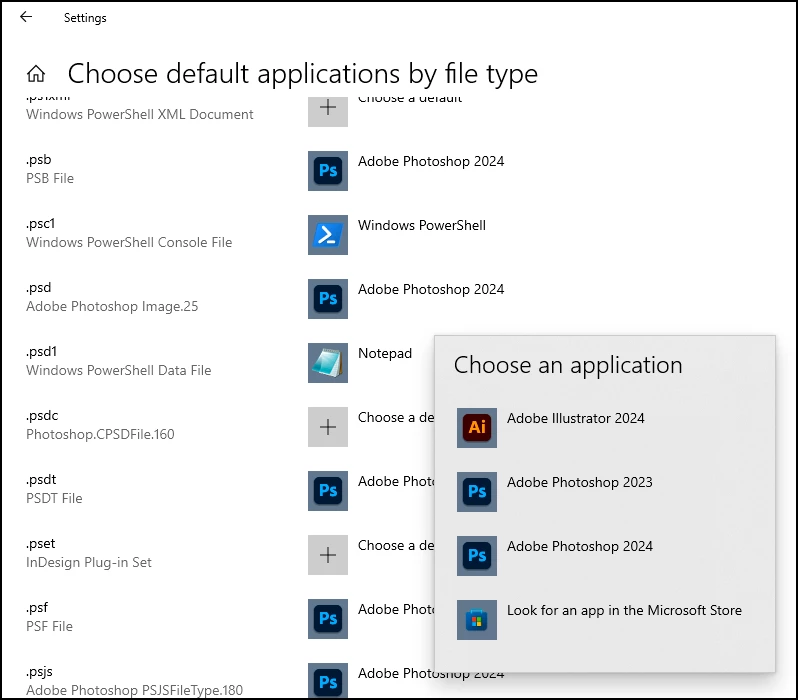The image size is (798, 700).
Task: Go back with the Settings back arrow
Action: tap(26, 17)
